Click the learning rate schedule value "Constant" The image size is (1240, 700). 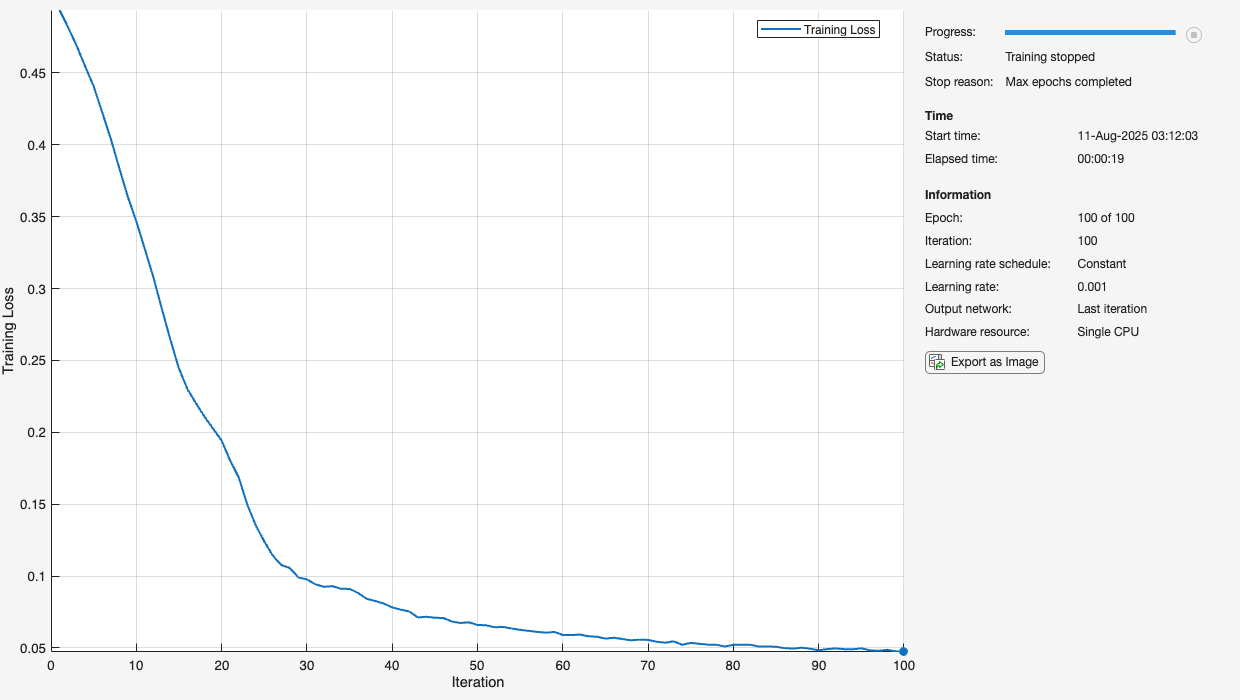click(x=1102, y=264)
